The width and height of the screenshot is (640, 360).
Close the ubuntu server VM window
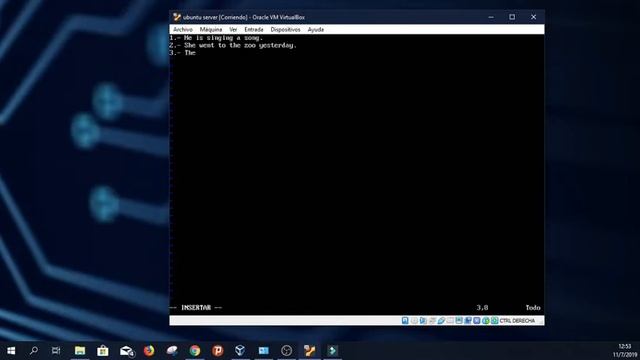coord(533,17)
